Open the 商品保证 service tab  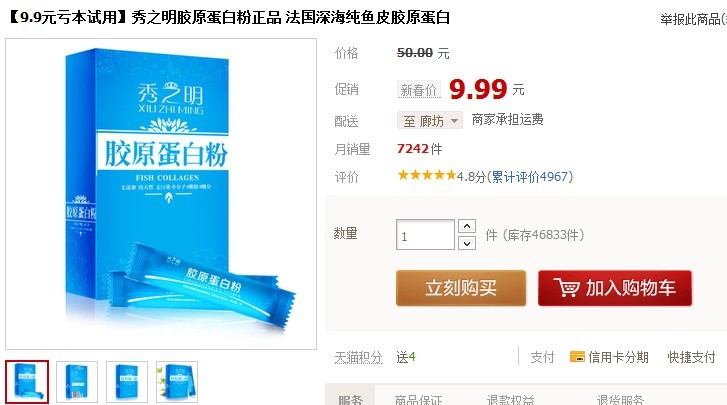[x=418, y=399]
